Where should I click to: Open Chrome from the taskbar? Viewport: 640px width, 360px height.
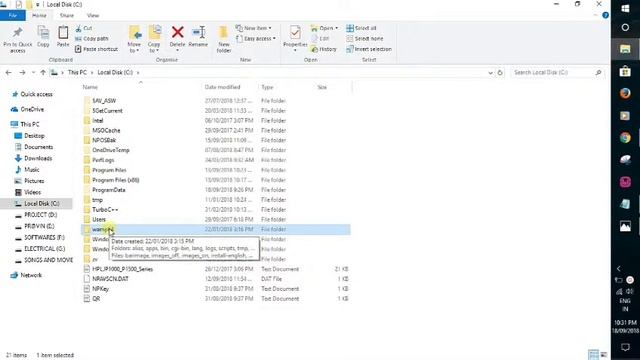pos(625,138)
